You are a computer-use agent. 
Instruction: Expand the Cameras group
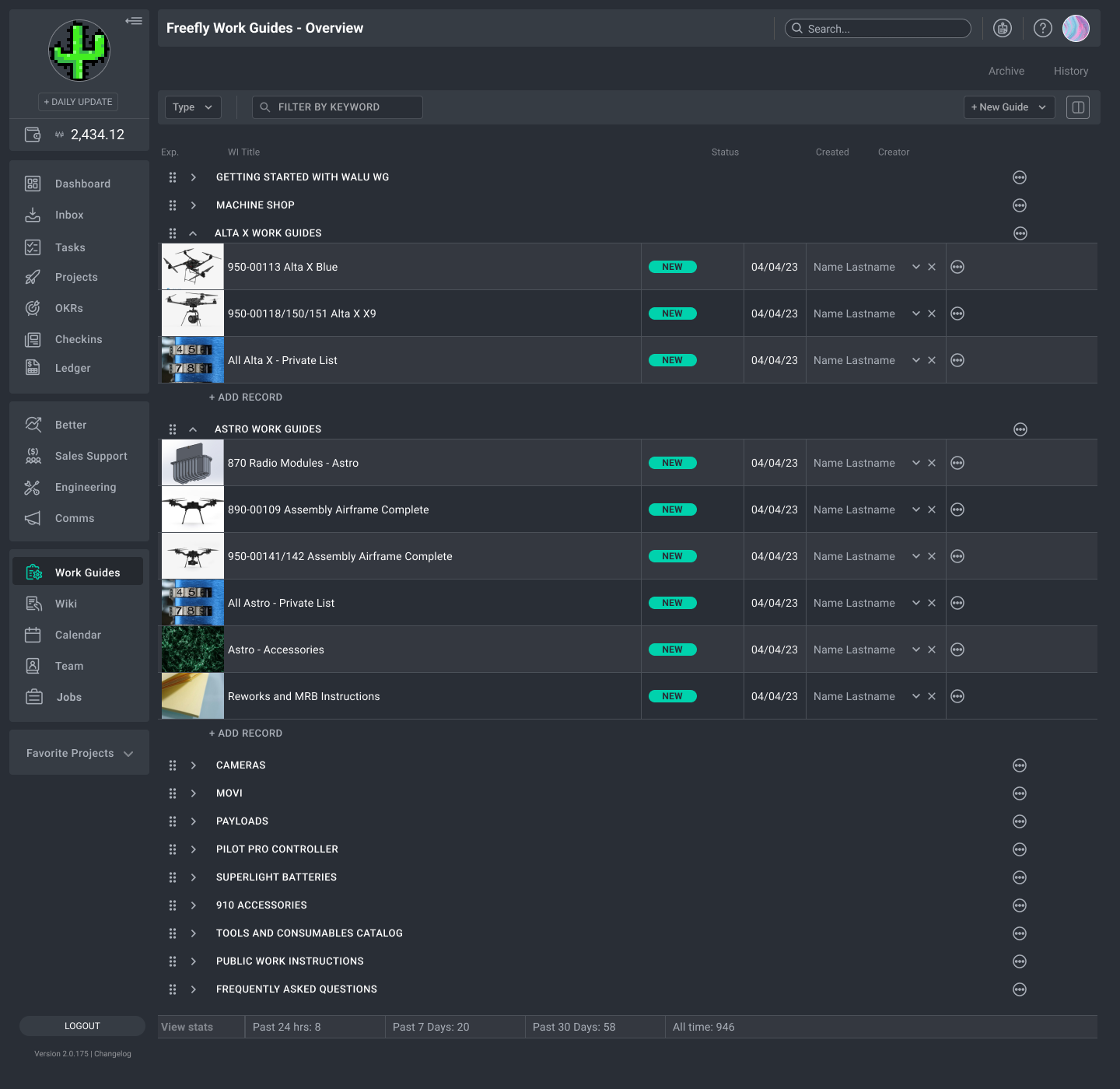(x=194, y=765)
